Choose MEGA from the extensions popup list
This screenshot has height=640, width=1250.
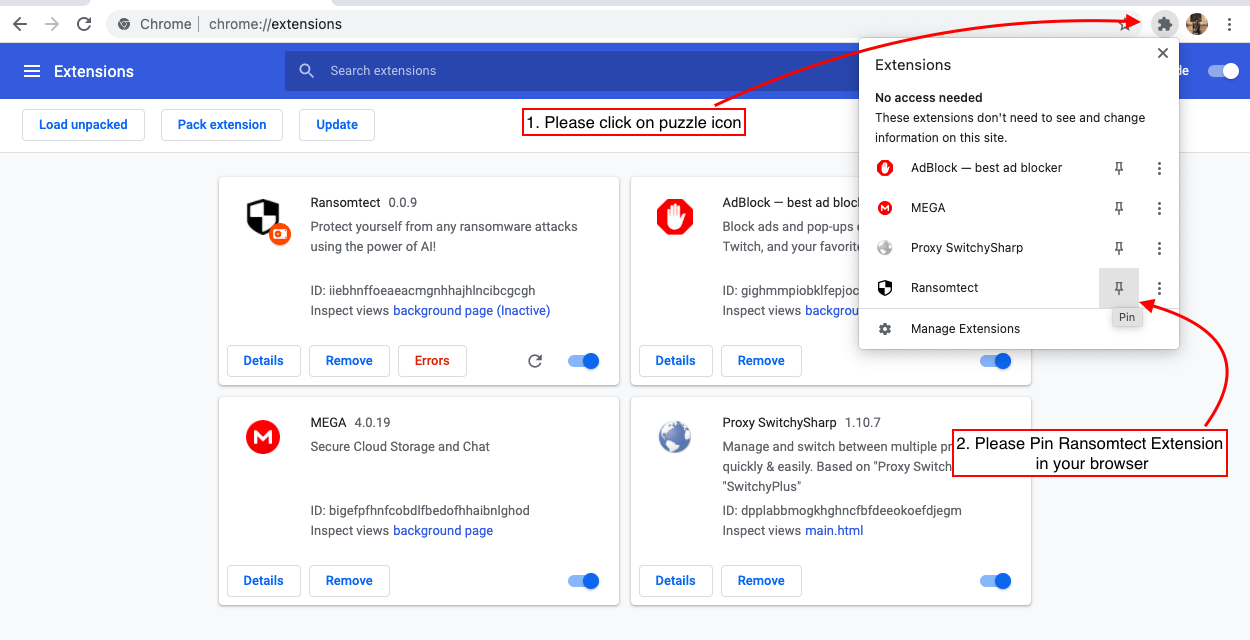point(927,208)
